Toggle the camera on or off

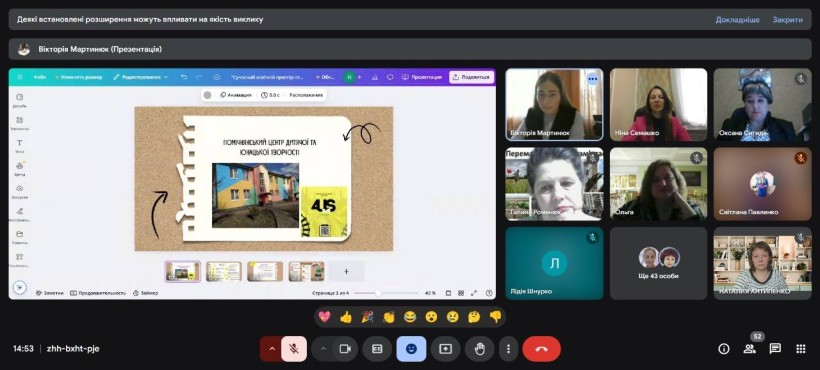click(x=345, y=349)
